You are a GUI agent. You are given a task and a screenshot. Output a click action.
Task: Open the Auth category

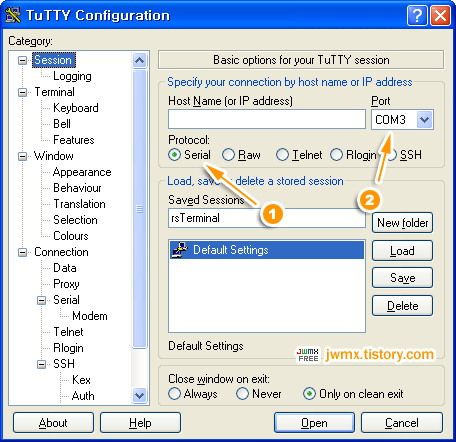[x=83, y=396]
